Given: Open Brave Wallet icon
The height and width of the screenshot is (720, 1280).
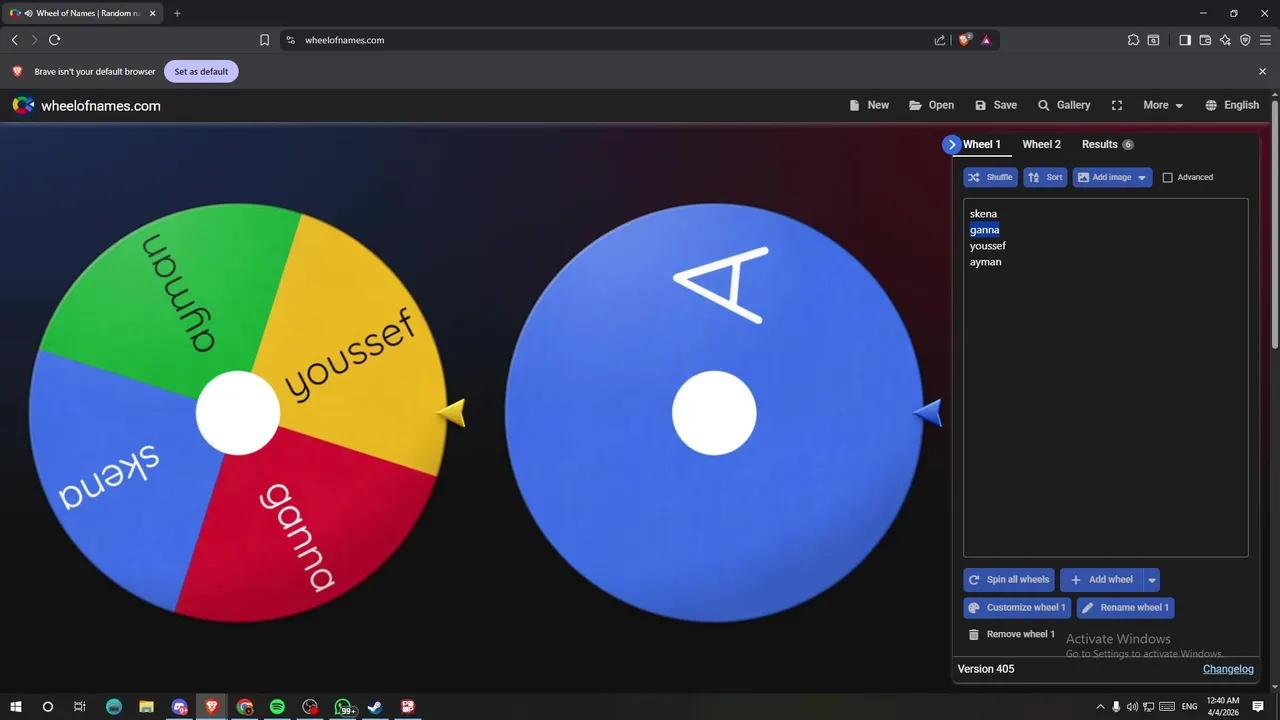Looking at the screenshot, I should pyautogui.click(x=1205, y=40).
